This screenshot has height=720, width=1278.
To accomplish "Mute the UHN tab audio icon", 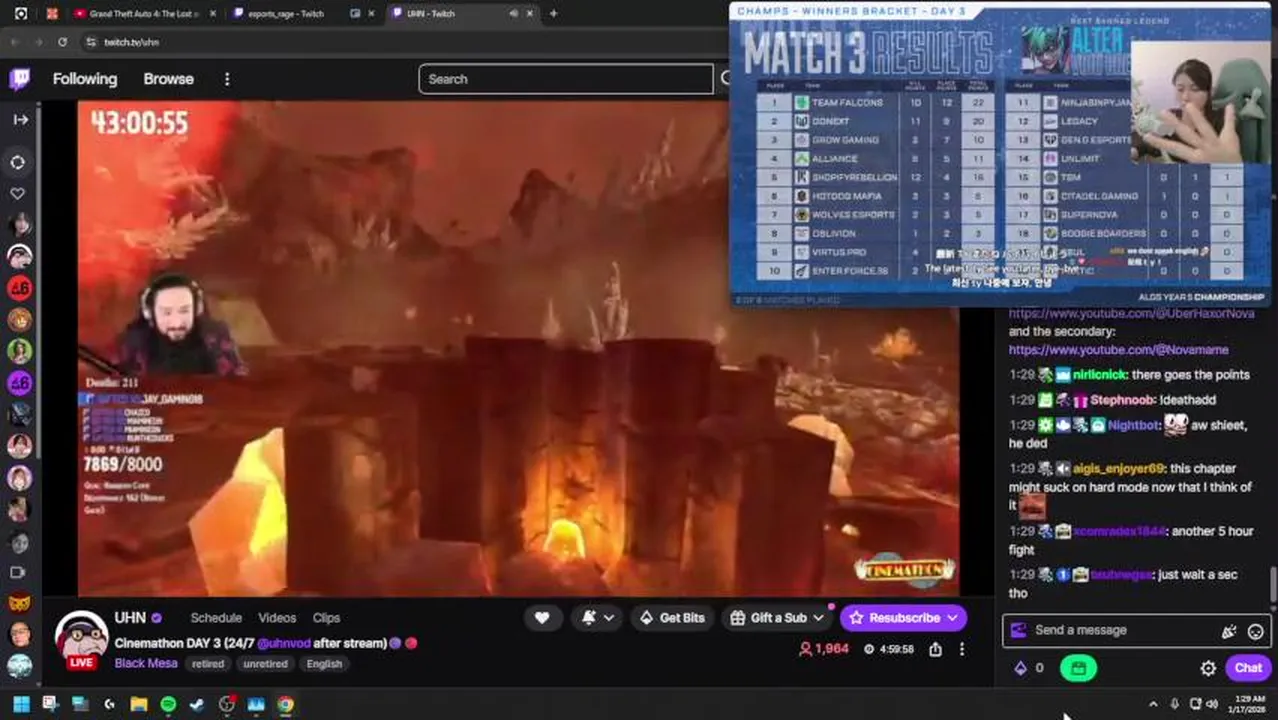I will pos(513,14).
